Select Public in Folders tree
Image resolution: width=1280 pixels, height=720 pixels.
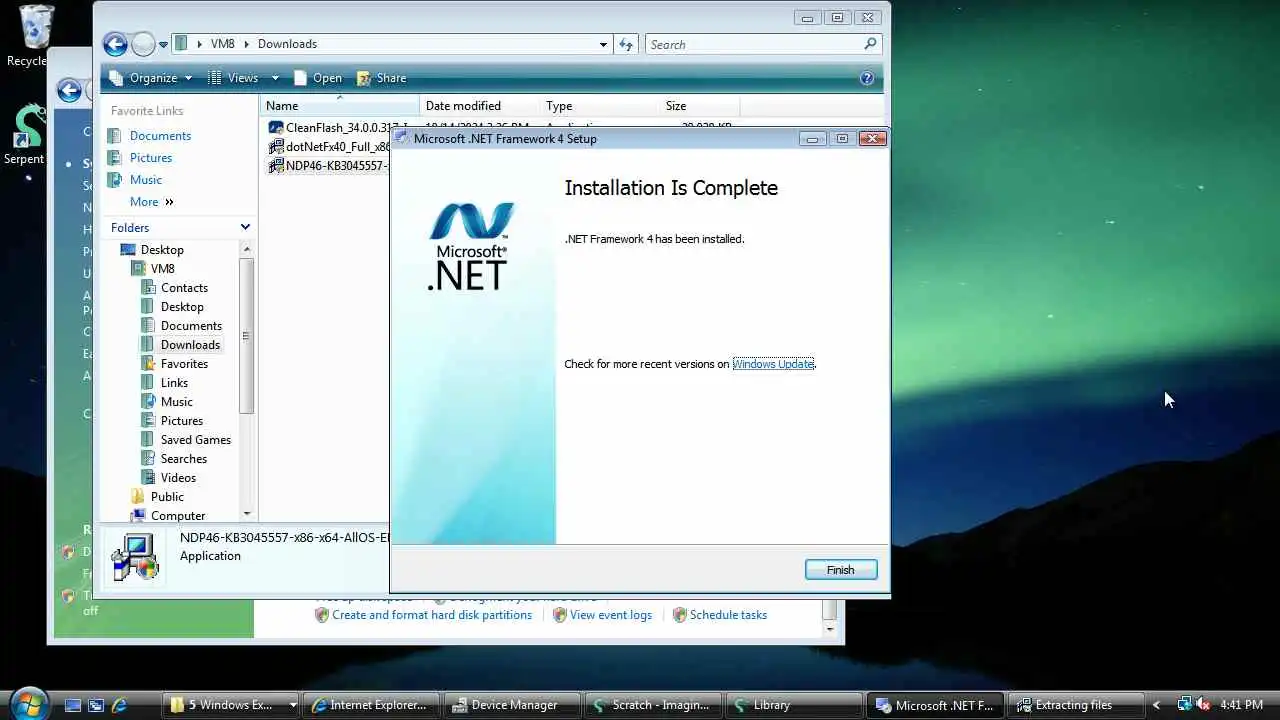[167, 497]
